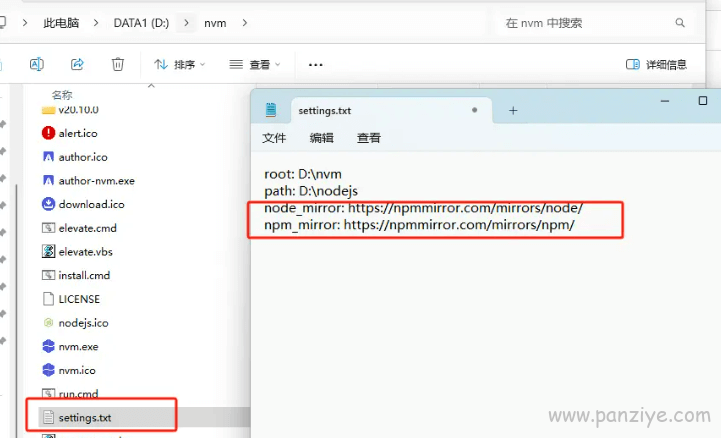Select author.ico file icon
The image size is (721, 438).
pos(48,157)
